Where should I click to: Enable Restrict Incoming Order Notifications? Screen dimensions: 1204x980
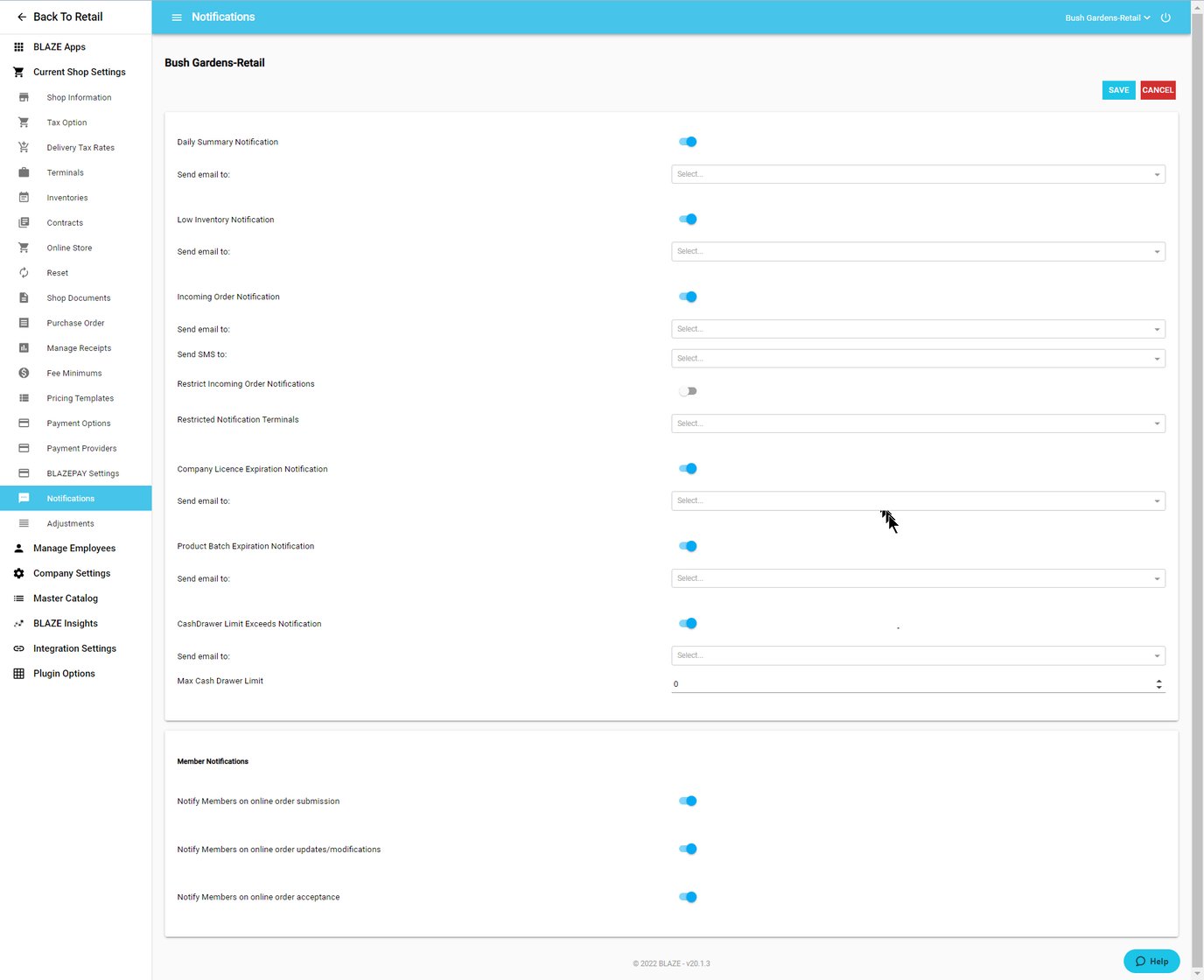click(x=688, y=390)
